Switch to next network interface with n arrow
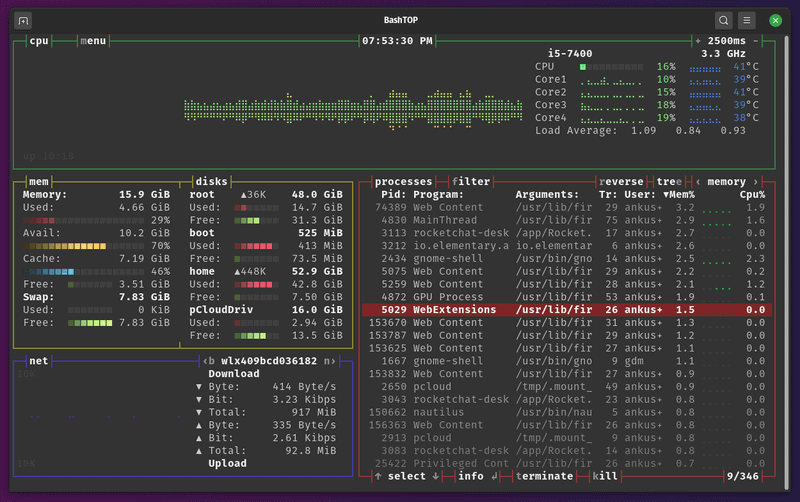Image resolution: width=800 pixels, height=502 pixels. pos(330,361)
